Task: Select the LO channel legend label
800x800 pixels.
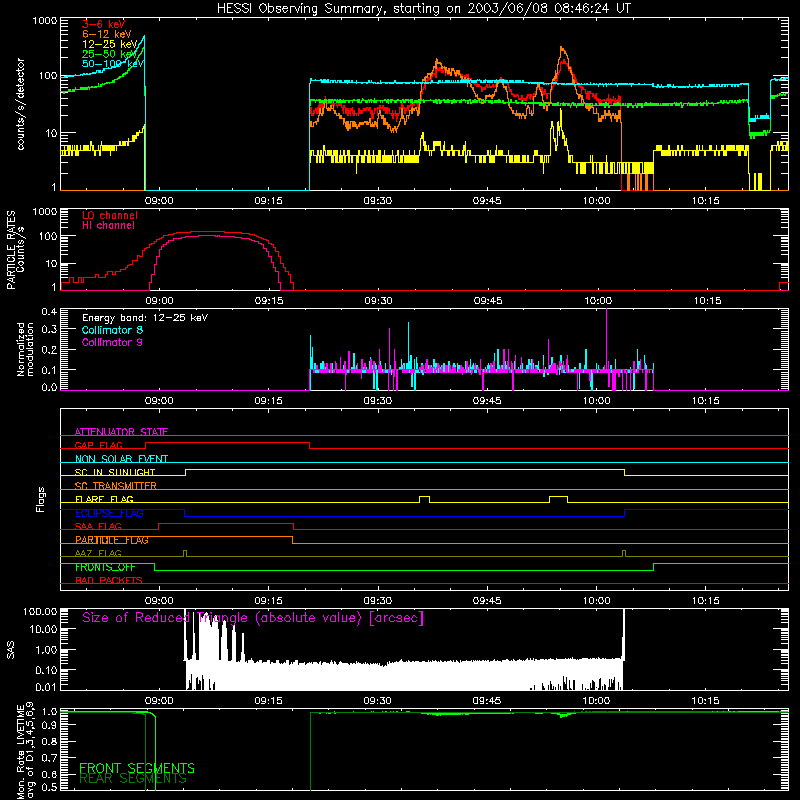Action: coord(110,215)
